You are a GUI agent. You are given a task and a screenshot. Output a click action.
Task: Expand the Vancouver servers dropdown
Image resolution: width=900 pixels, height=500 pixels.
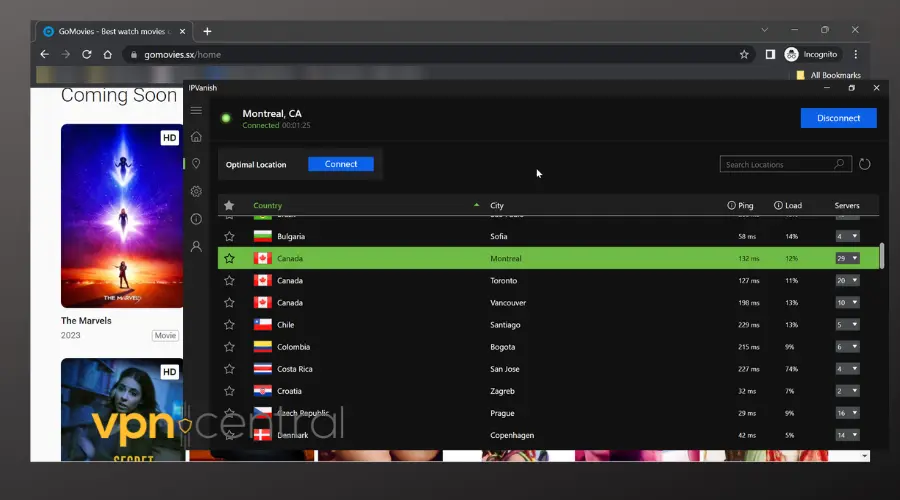(x=847, y=303)
